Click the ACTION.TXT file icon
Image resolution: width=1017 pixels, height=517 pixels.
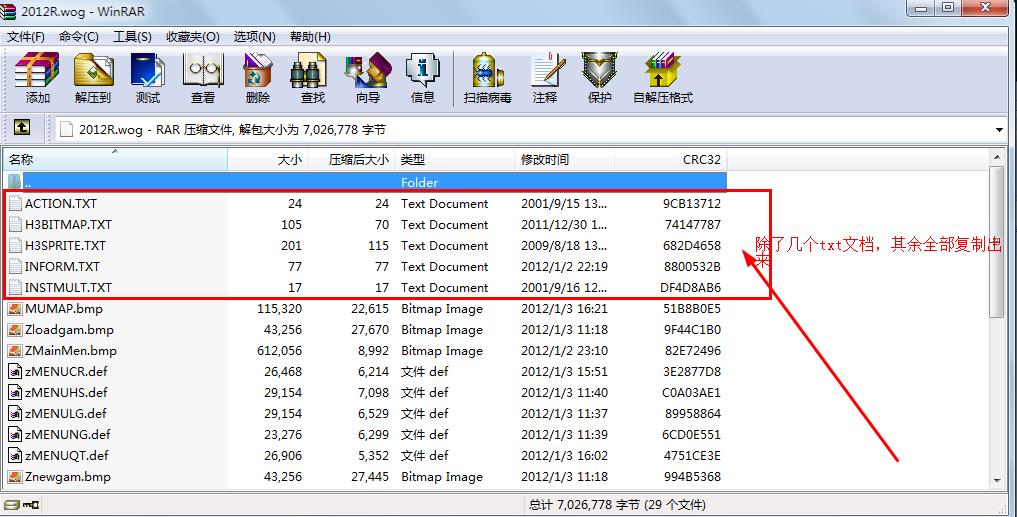point(16,204)
